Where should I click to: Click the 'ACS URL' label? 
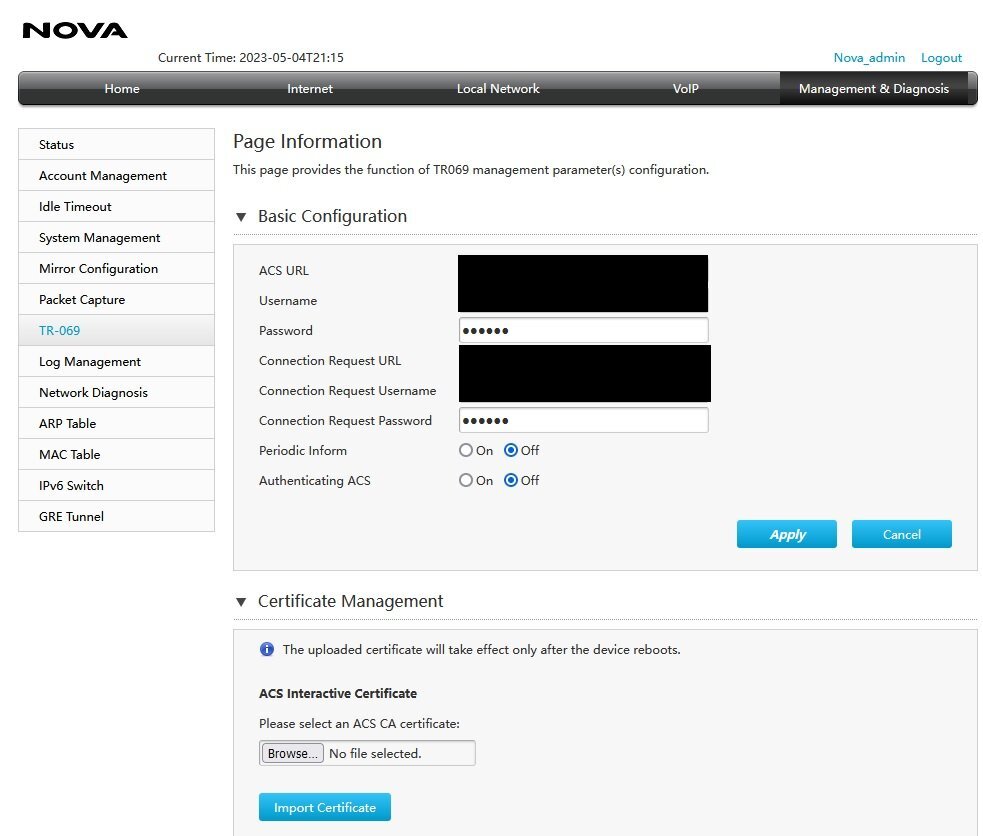(283, 271)
